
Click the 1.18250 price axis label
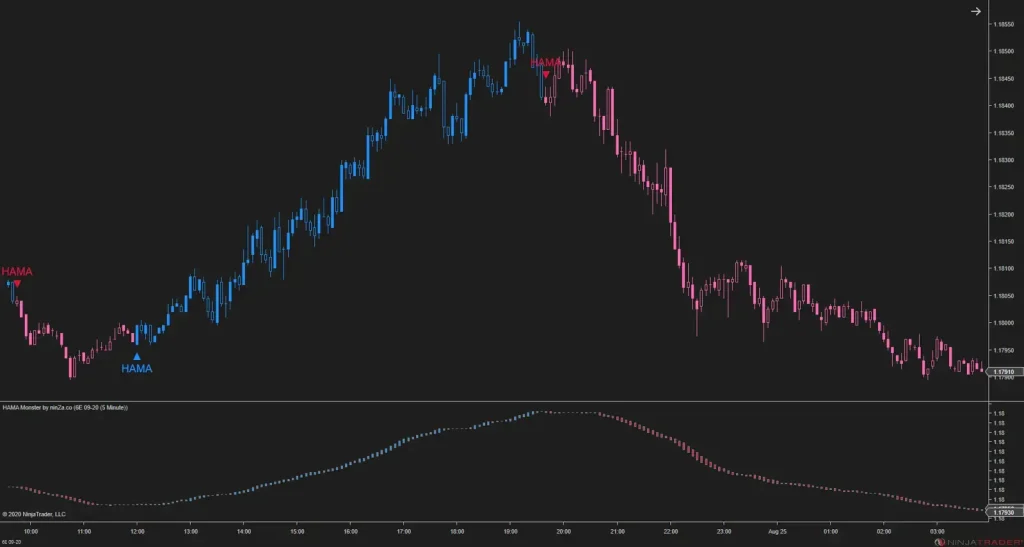tap(1003, 187)
